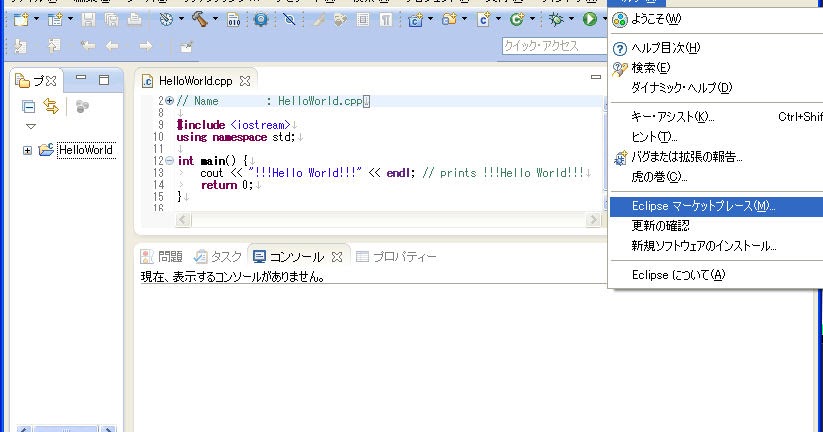The width and height of the screenshot is (823, 432).
Task: Click the green Run icon
Action: (589, 20)
